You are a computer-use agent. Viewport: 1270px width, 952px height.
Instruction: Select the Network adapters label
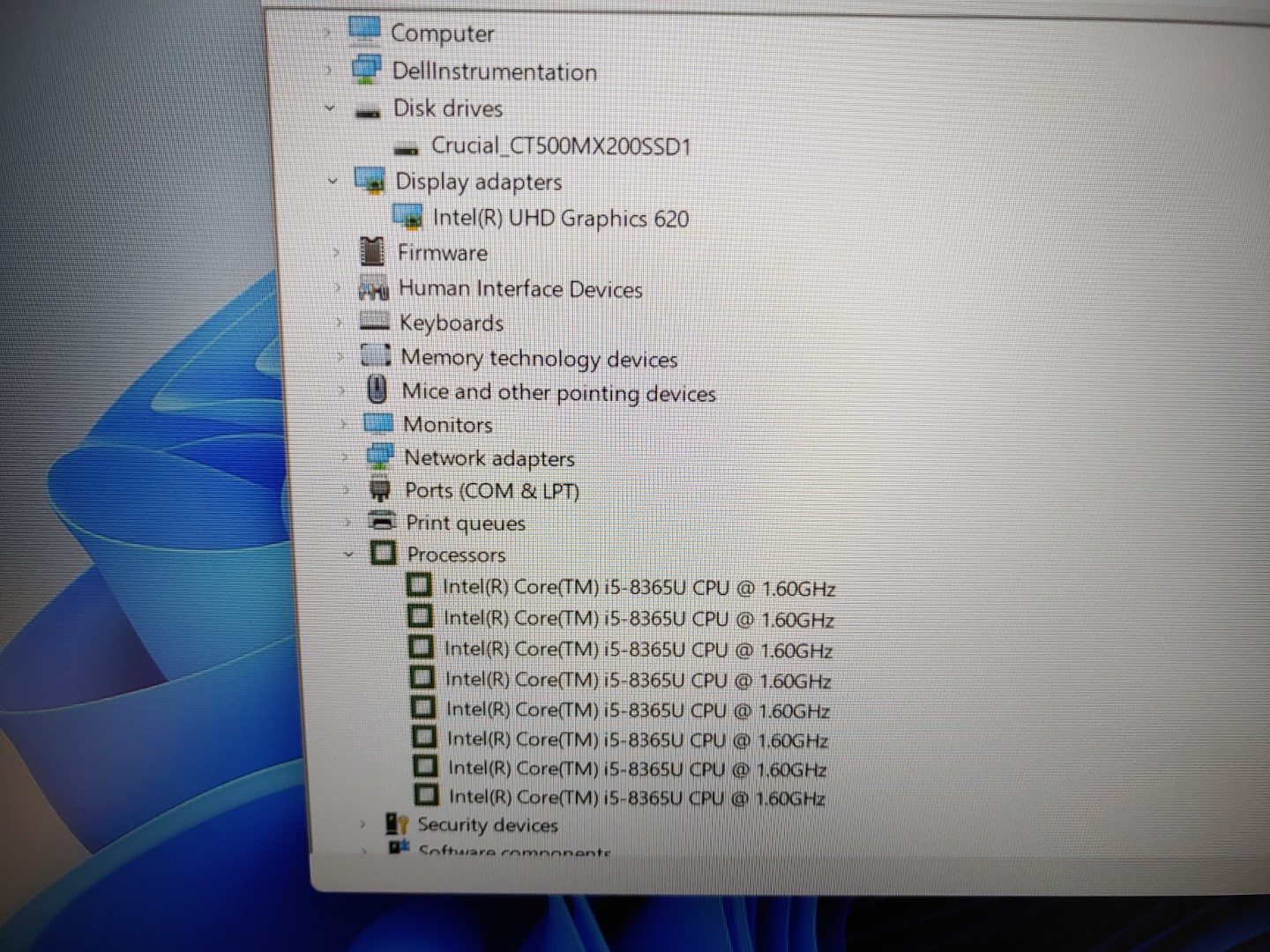[489, 458]
